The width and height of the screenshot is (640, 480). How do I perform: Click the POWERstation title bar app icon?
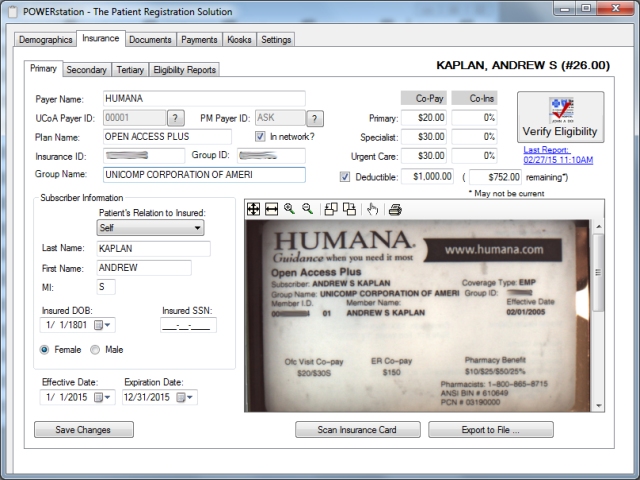click(x=13, y=12)
